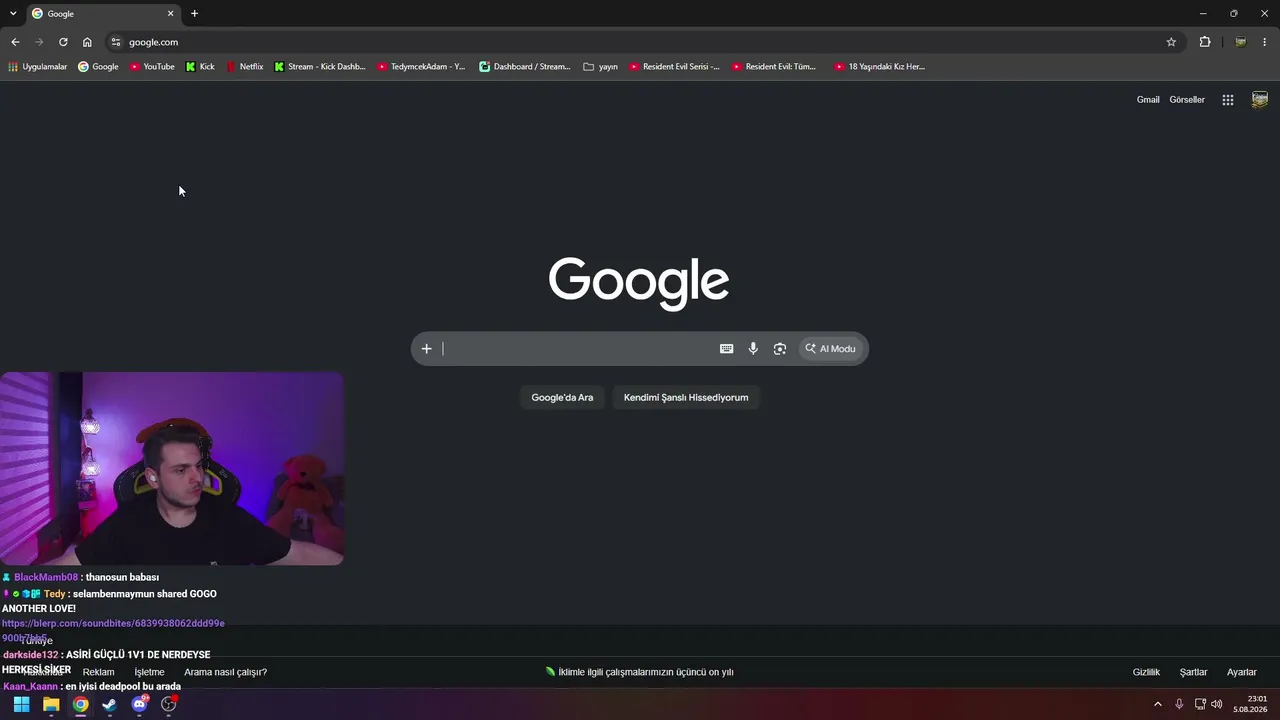The width and height of the screenshot is (1280, 720).
Task: Expand the yayın bookmarks folder
Action: coord(601,67)
